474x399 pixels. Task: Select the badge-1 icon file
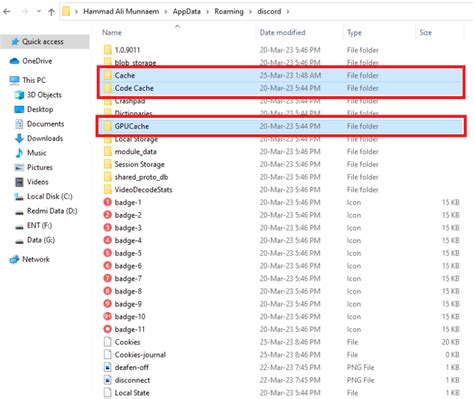pos(107,202)
